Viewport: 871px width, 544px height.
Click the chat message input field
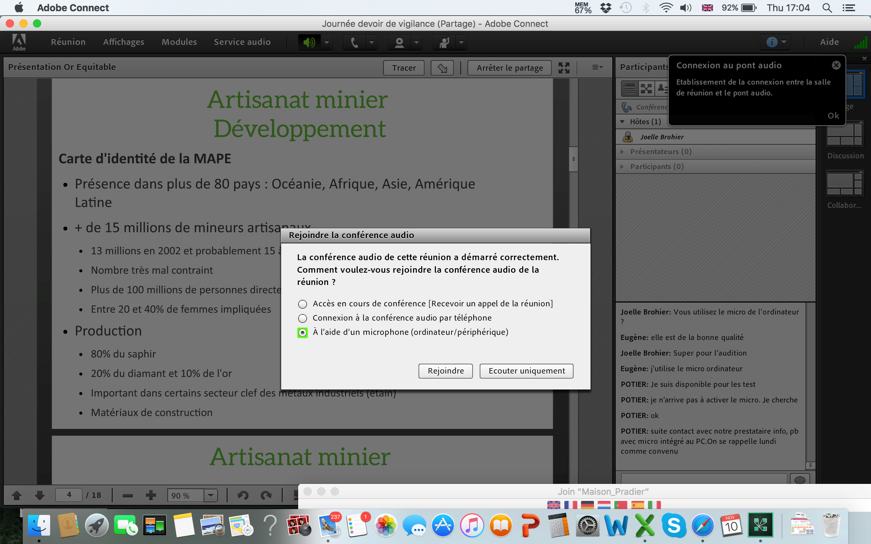pos(704,479)
